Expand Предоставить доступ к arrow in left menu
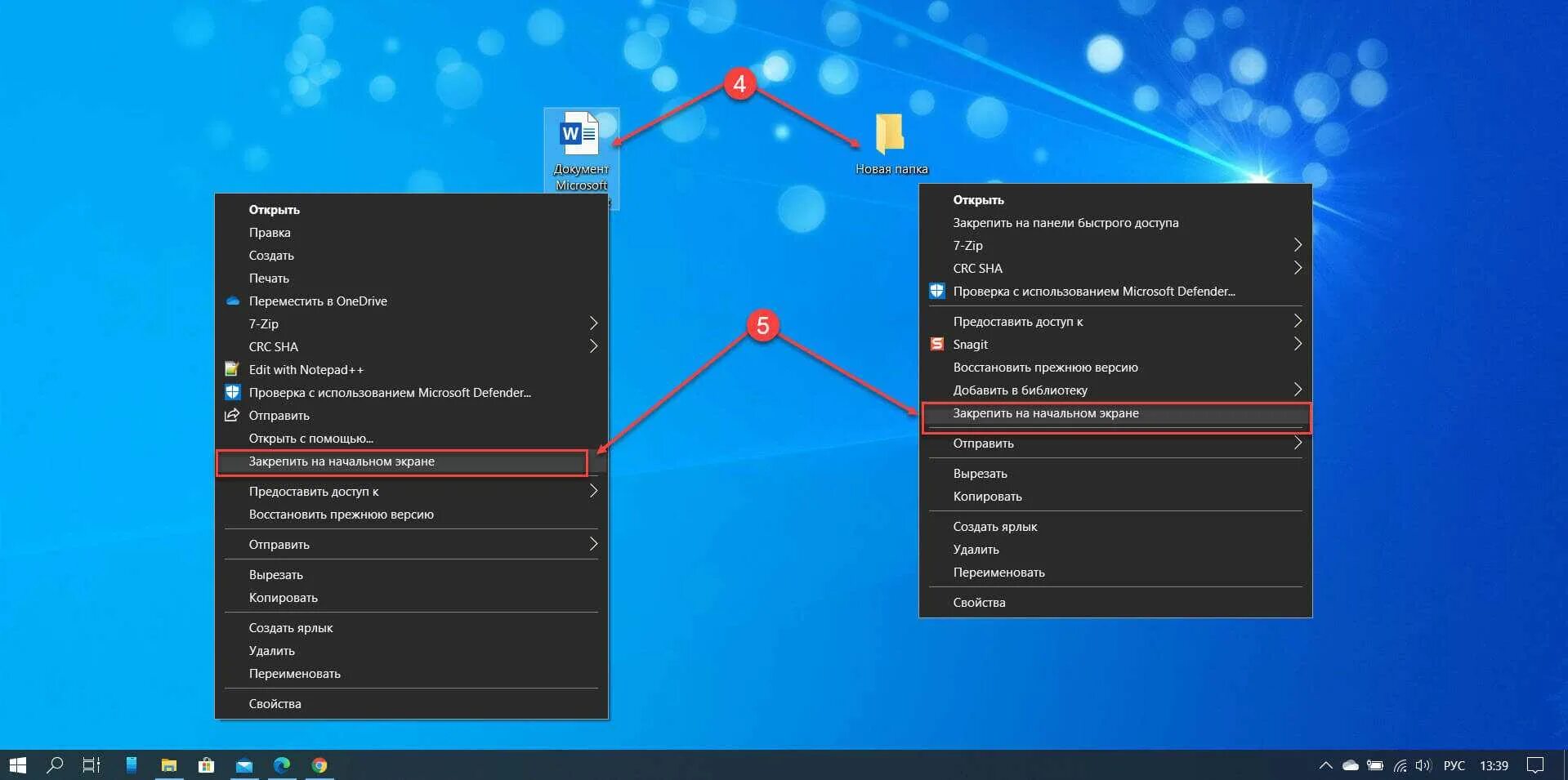This screenshot has width=1568, height=780. 593,492
